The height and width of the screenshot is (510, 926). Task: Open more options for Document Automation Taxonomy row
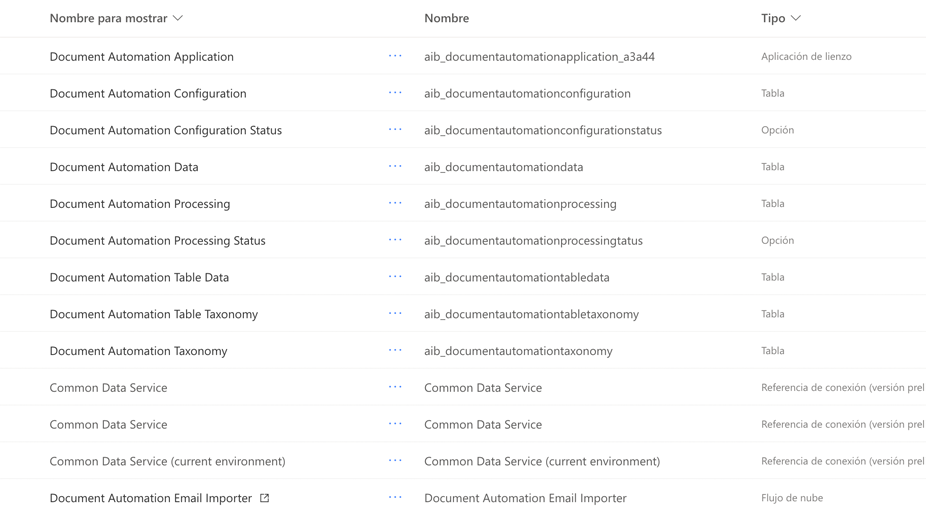coord(395,350)
